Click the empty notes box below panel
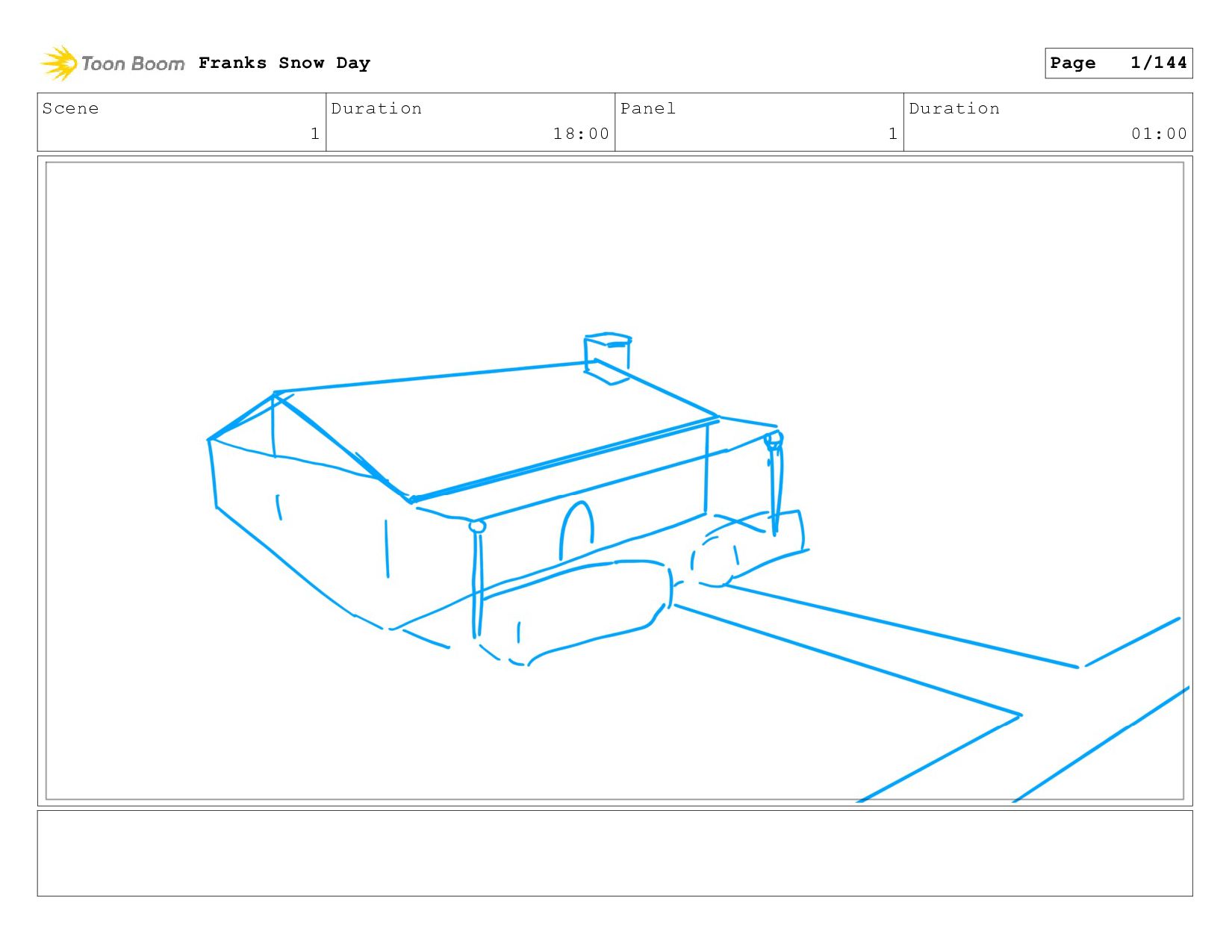The width and height of the screenshot is (1232, 952). pyautogui.click(x=615, y=853)
